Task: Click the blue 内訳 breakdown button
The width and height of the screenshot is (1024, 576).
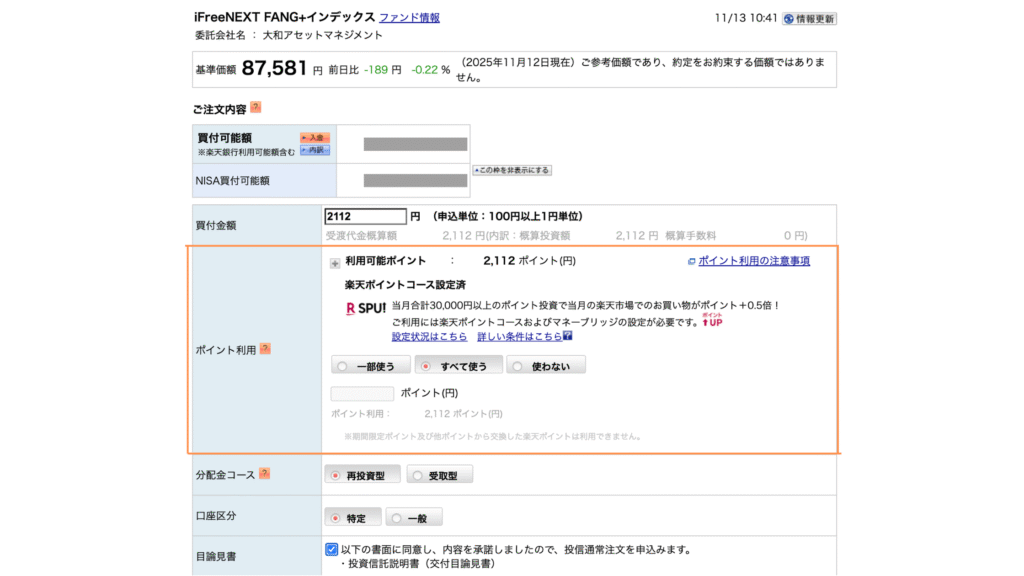Action: tap(315, 150)
